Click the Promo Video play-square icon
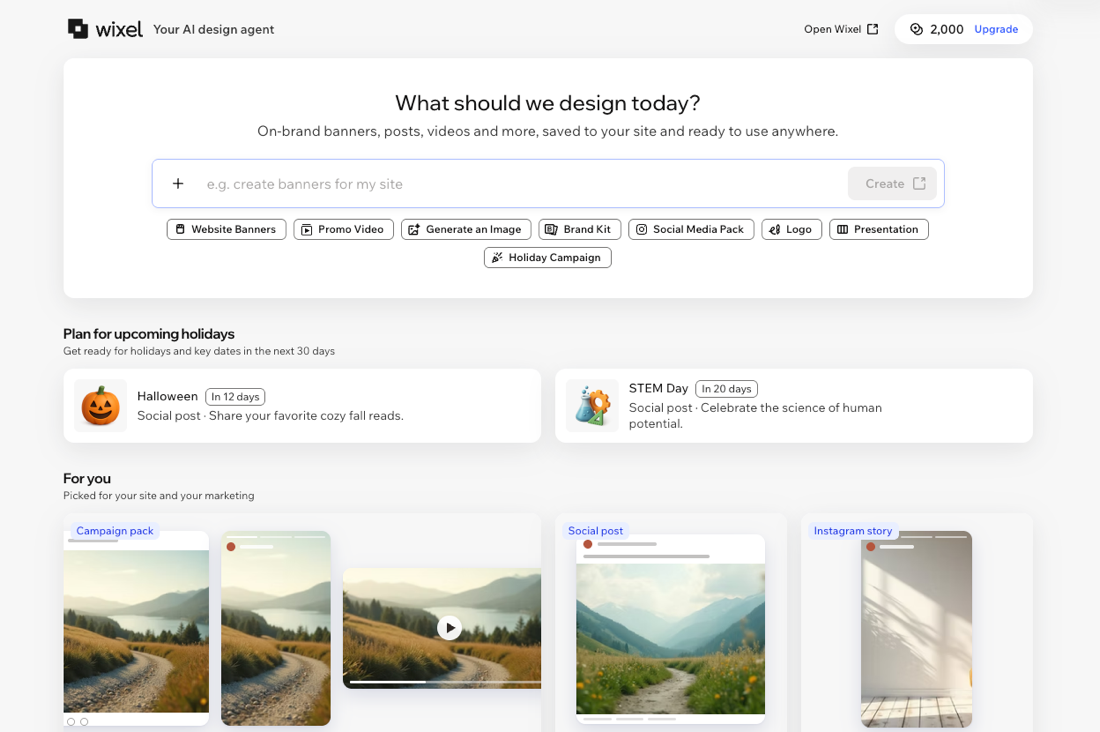 click(307, 229)
